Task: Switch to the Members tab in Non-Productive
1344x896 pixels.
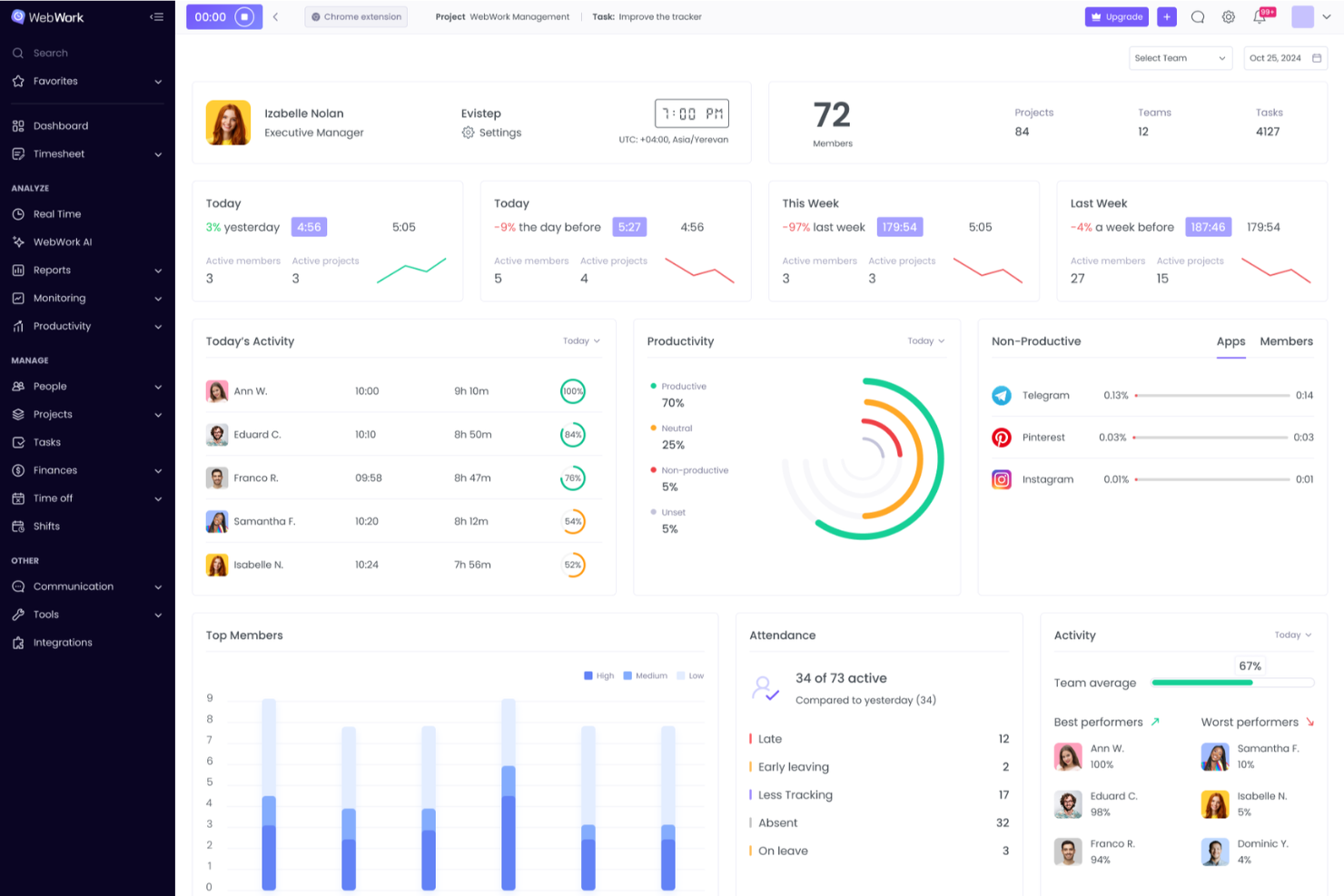Action: point(1286,341)
